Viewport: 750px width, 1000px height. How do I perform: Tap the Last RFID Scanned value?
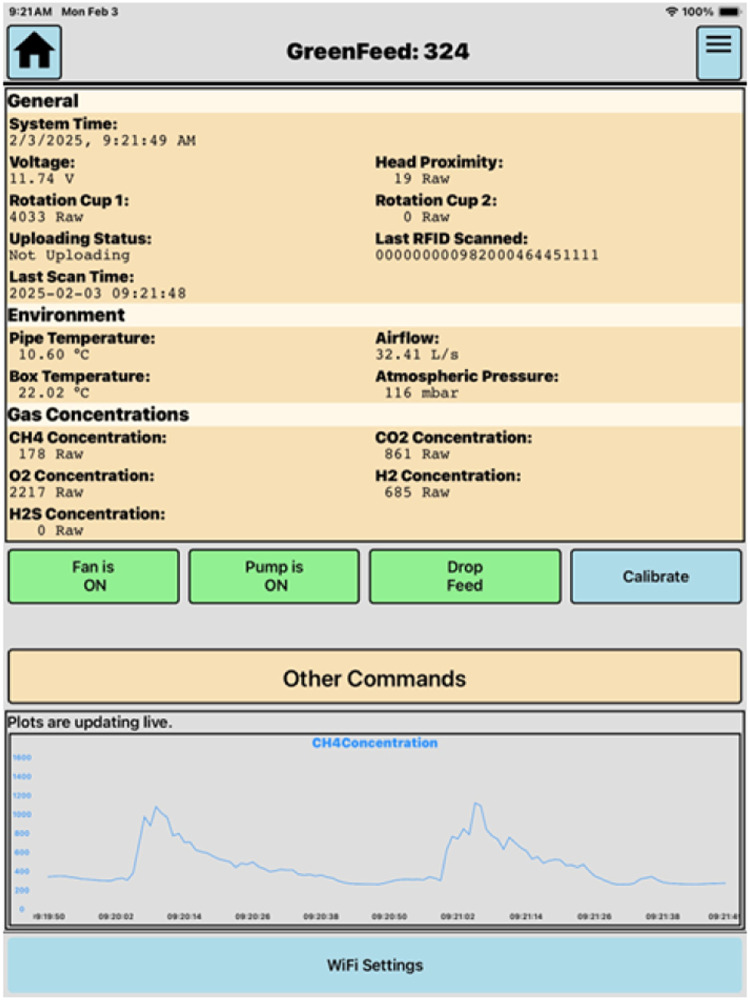487,255
